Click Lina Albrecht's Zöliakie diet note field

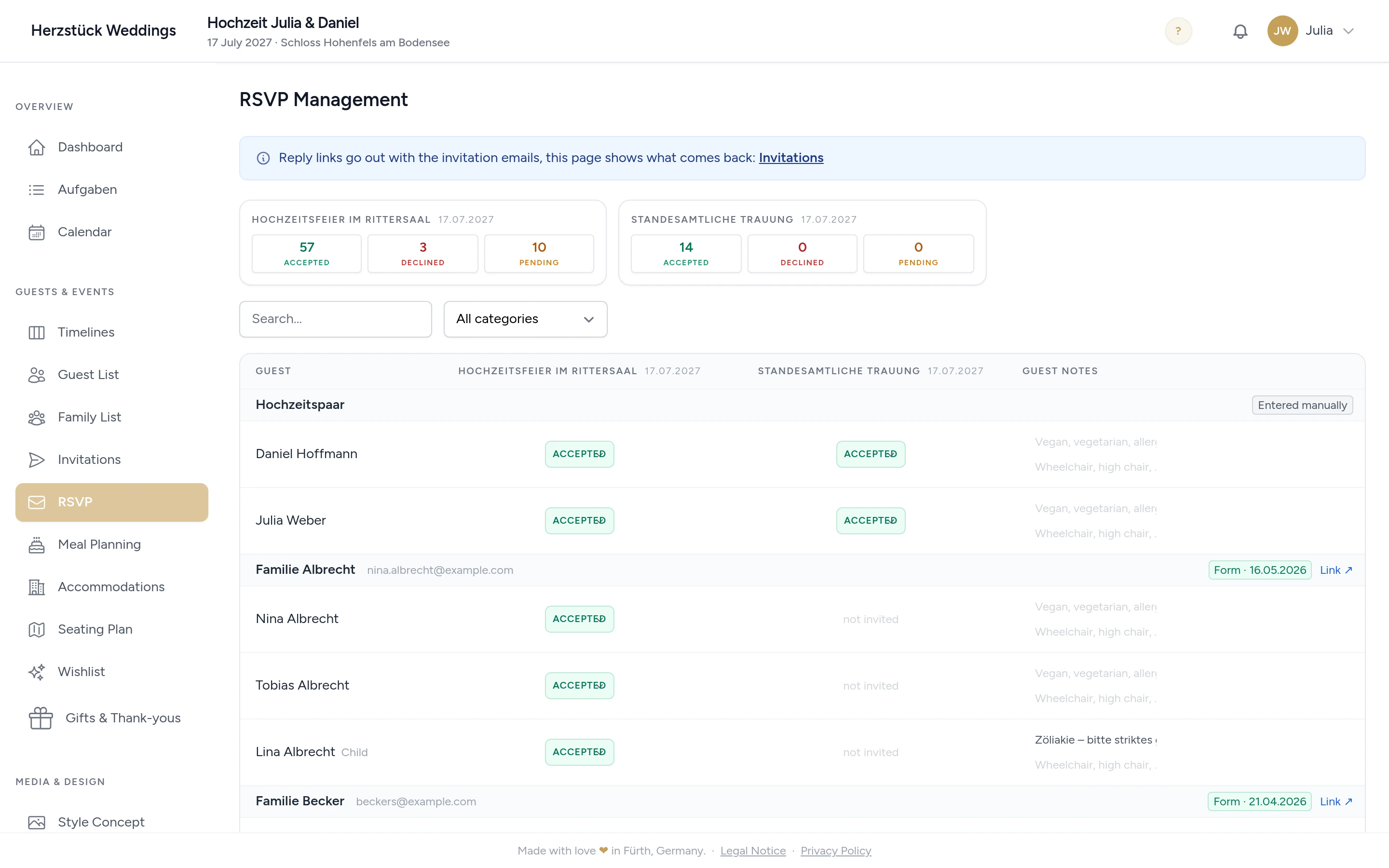click(x=1095, y=740)
